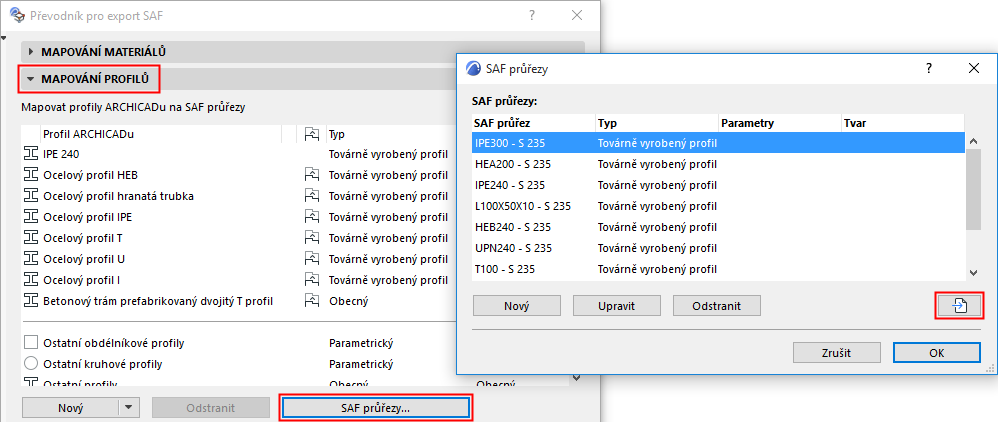Sort by Typ column in SAF průřezy dialog
The height and width of the screenshot is (422, 998).
click(x=657, y=123)
